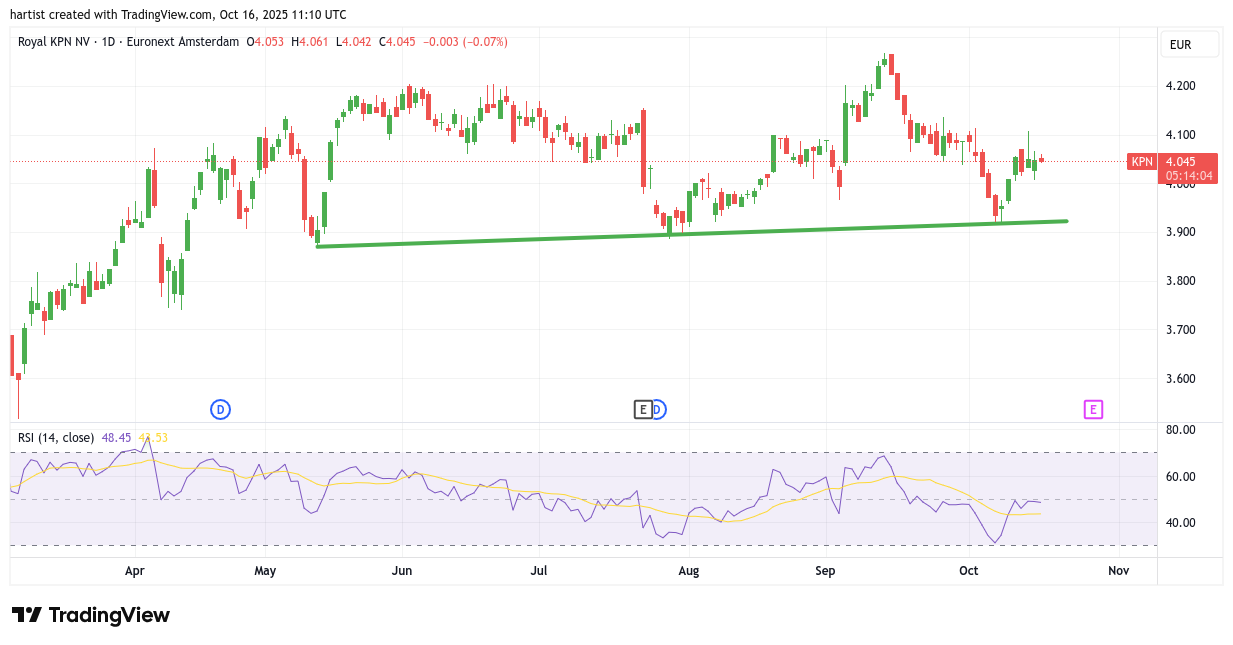1233x645 pixels.
Task: Click the purple RSI value 48.45
Action: (x=116, y=437)
